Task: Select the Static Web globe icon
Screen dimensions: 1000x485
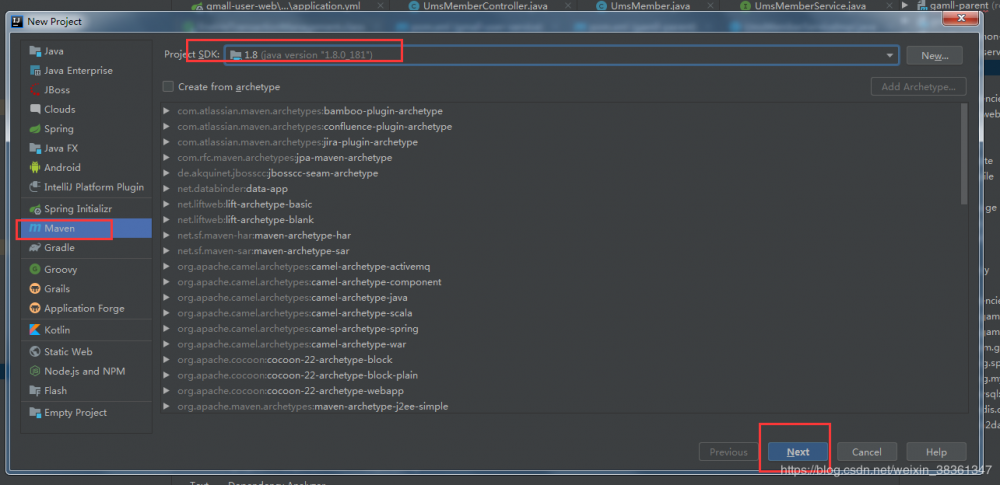Action: [x=34, y=352]
